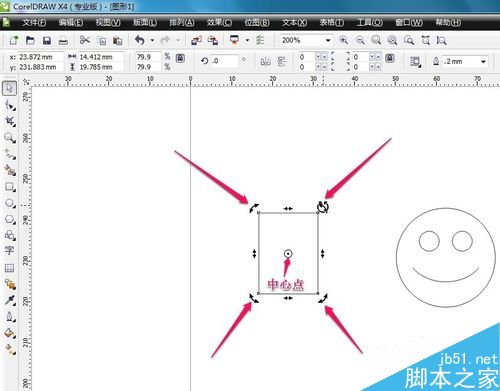The image size is (500, 391).
Task: Mirror the selected object vertically
Action: [x=282, y=62]
